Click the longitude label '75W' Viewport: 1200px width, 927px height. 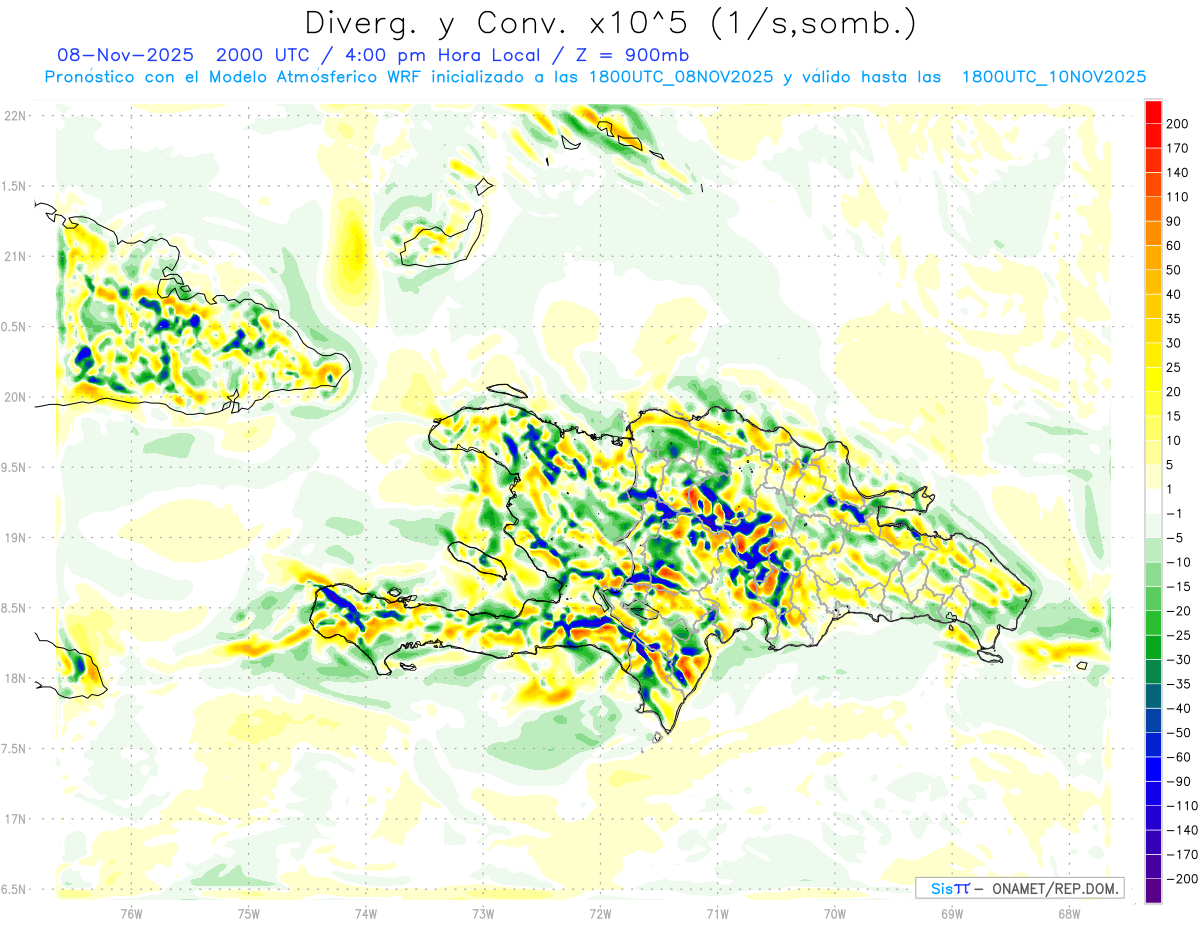pos(248,912)
